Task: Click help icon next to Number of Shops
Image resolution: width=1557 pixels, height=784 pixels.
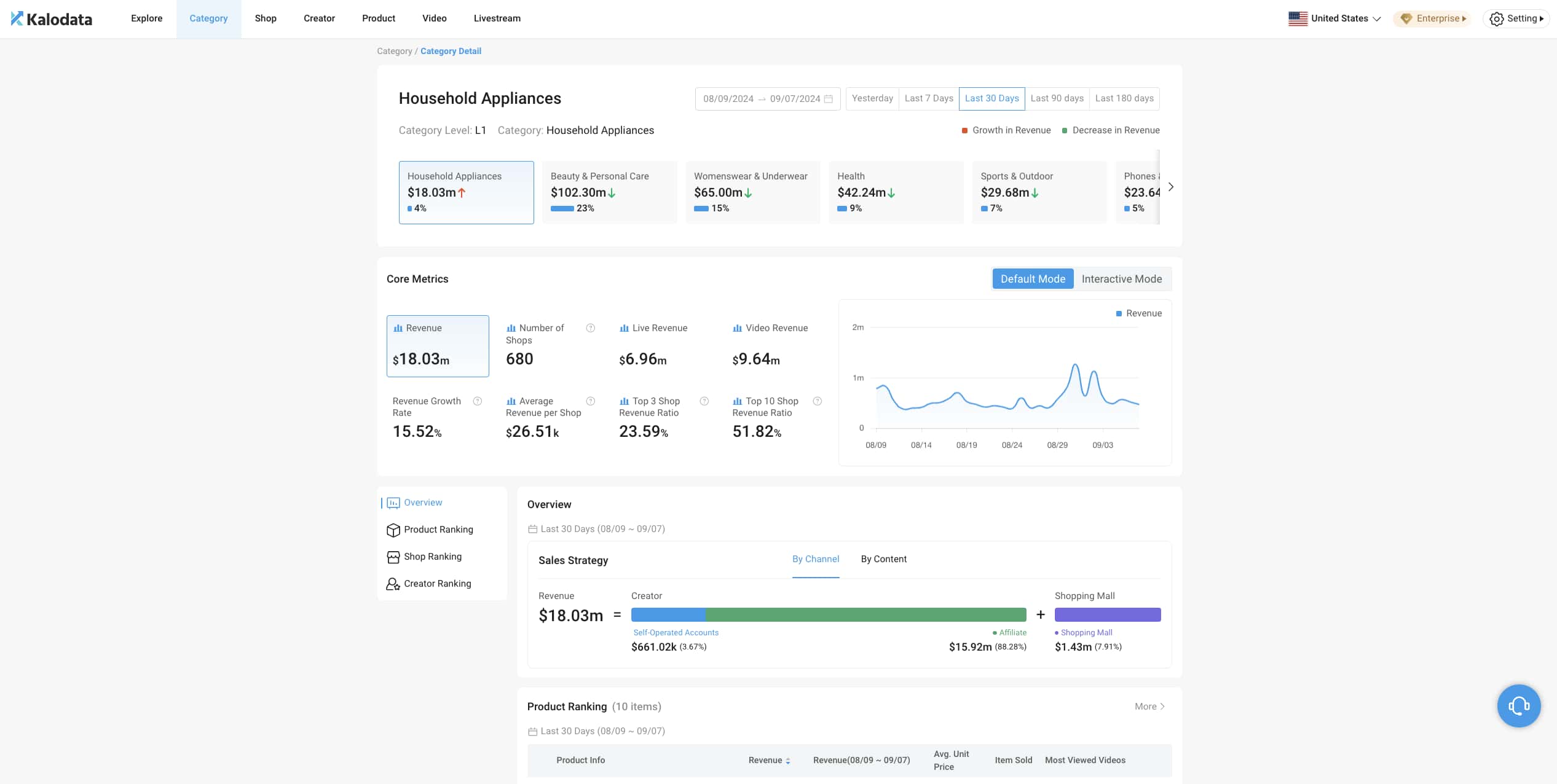Action: coord(590,328)
